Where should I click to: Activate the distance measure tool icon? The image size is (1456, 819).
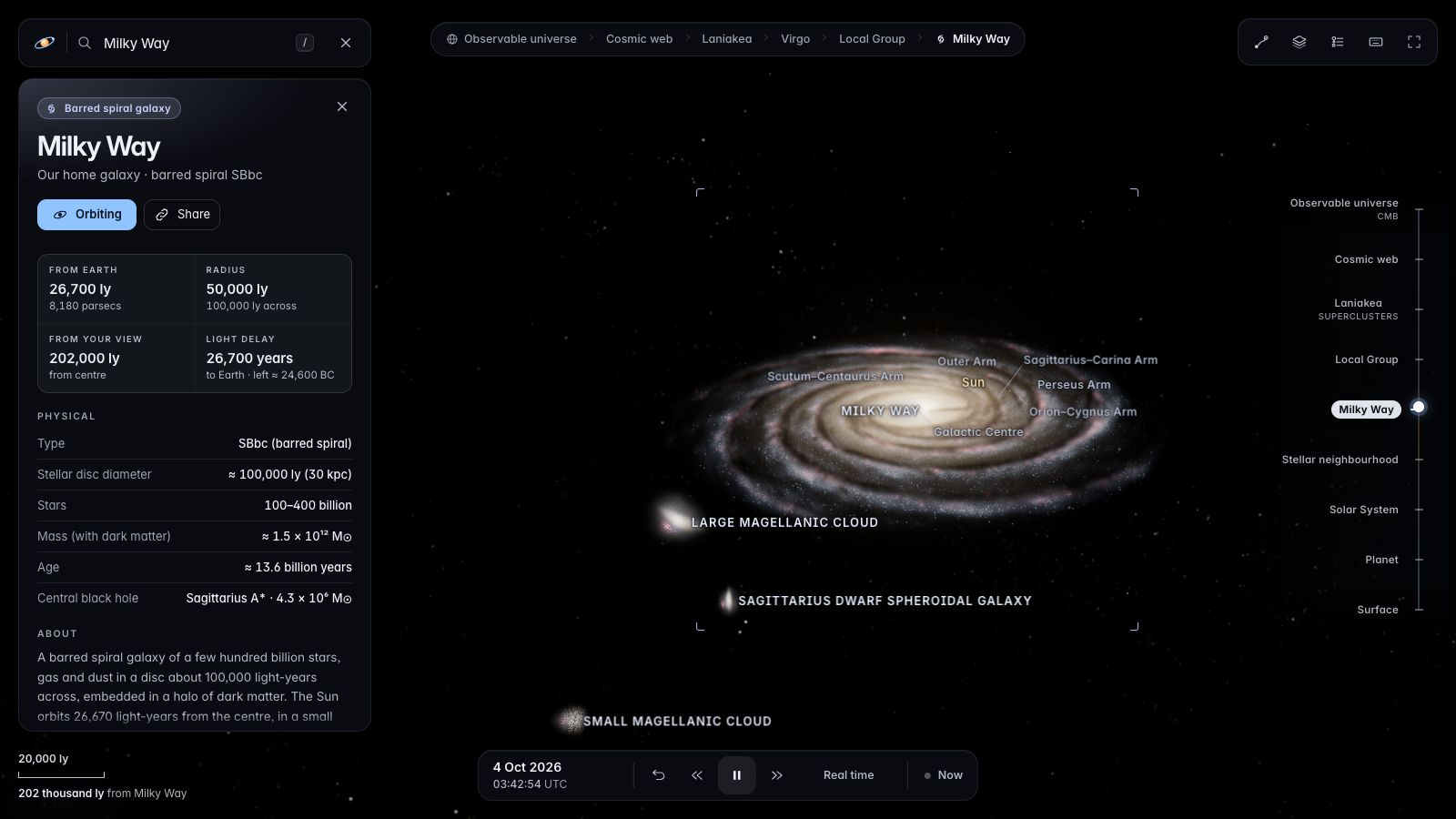[x=1261, y=42]
